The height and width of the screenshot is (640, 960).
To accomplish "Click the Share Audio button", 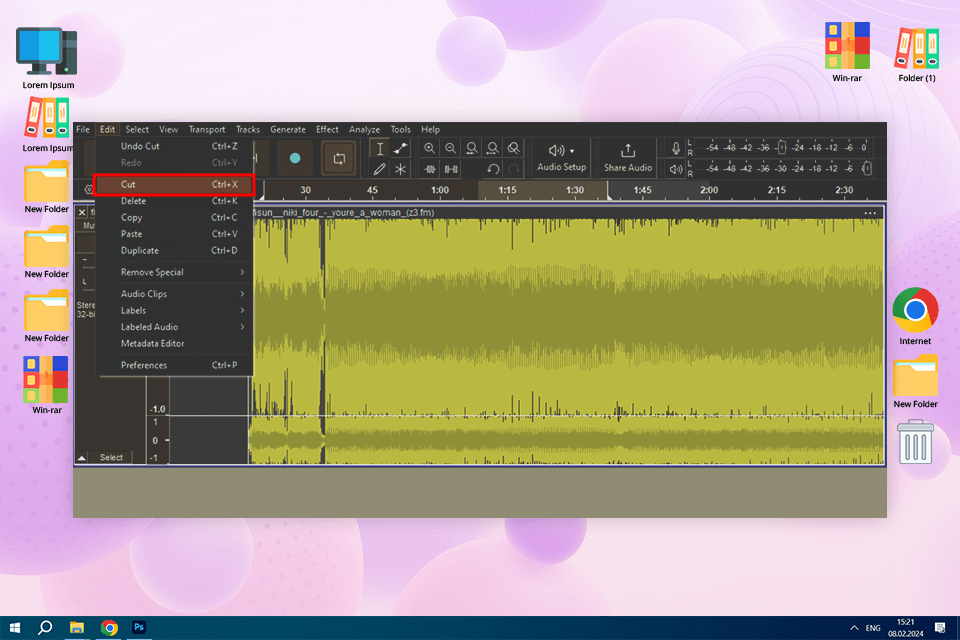I will tap(628, 158).
